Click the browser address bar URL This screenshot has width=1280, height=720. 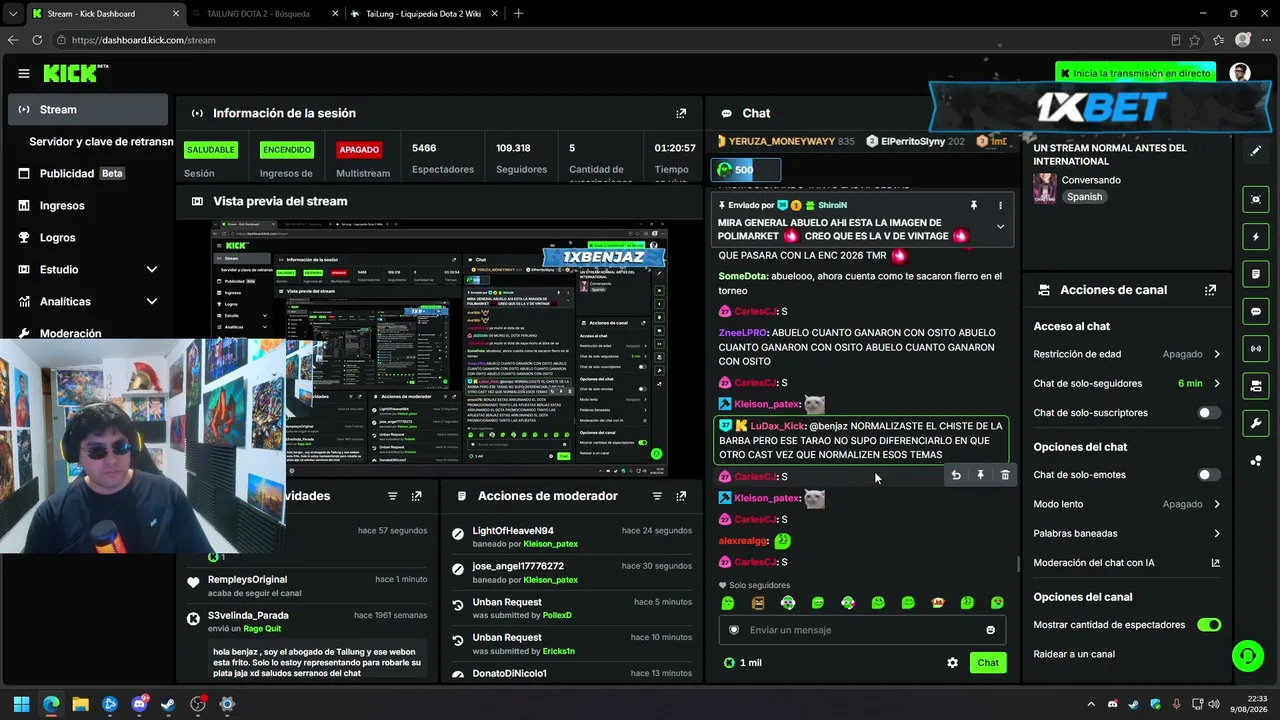pos(144,40)
